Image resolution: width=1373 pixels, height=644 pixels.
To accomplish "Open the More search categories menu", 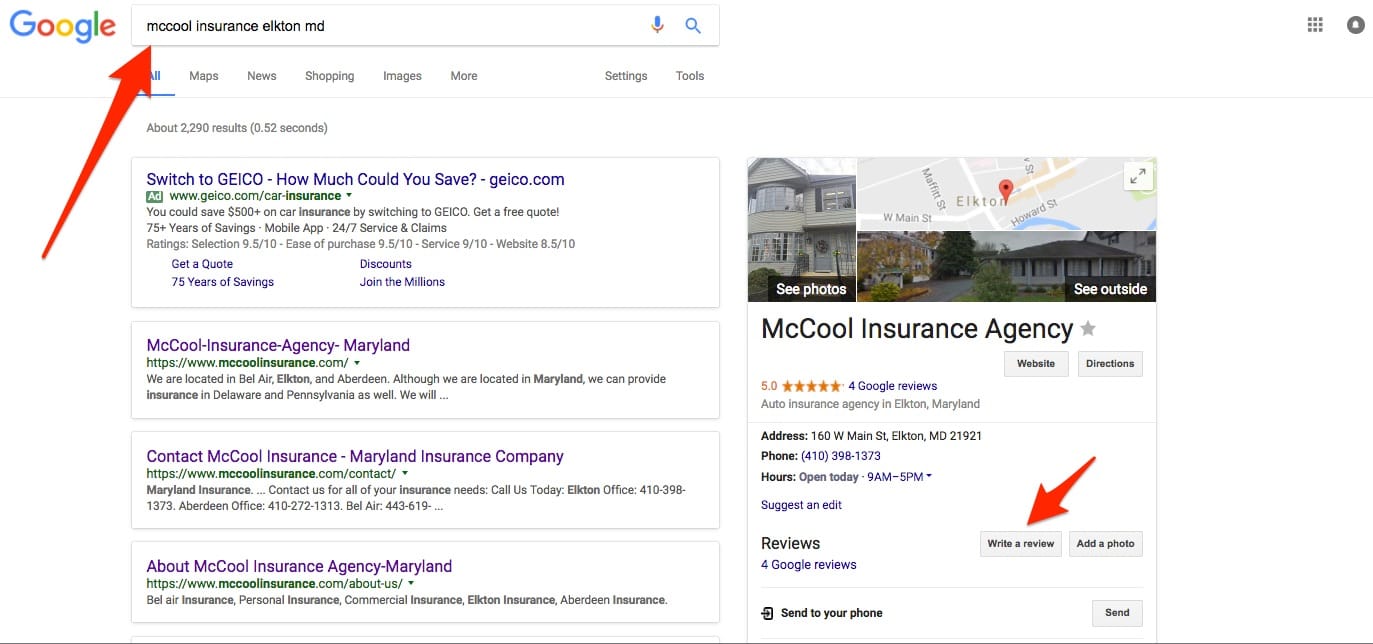I will point(464,76).
